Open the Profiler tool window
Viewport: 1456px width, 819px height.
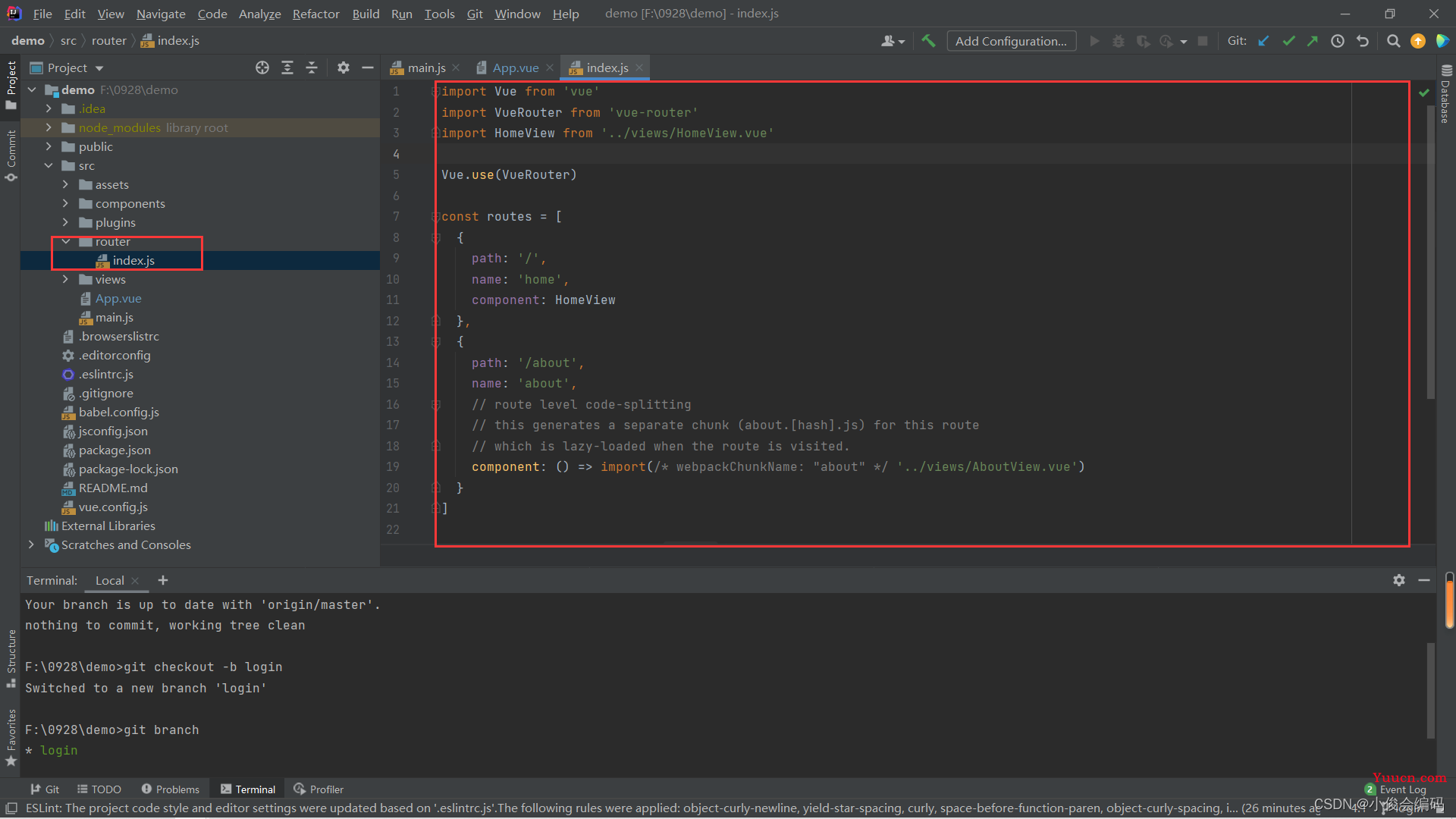coord(319,789)
